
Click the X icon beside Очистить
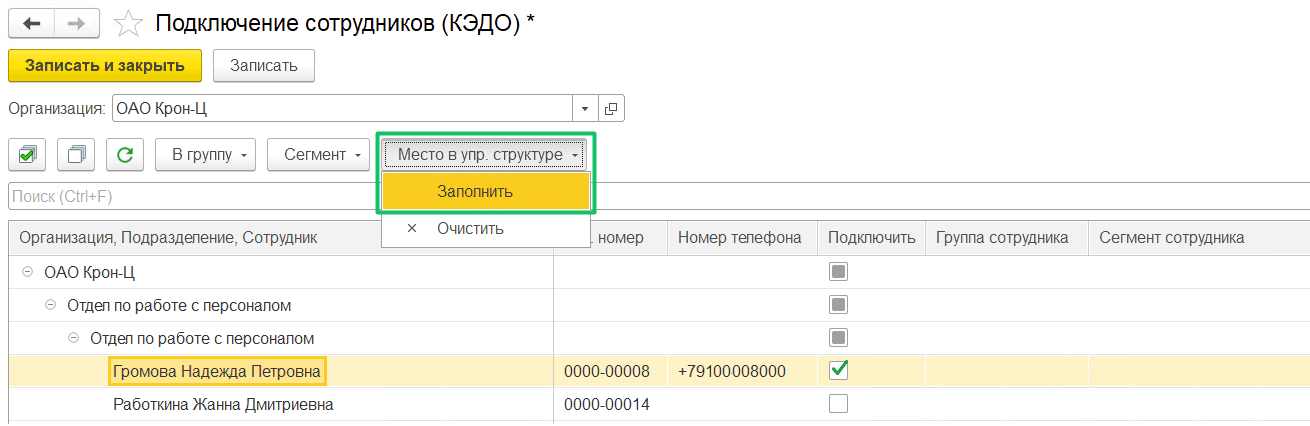pyautogui.click(x=412, y=229)
